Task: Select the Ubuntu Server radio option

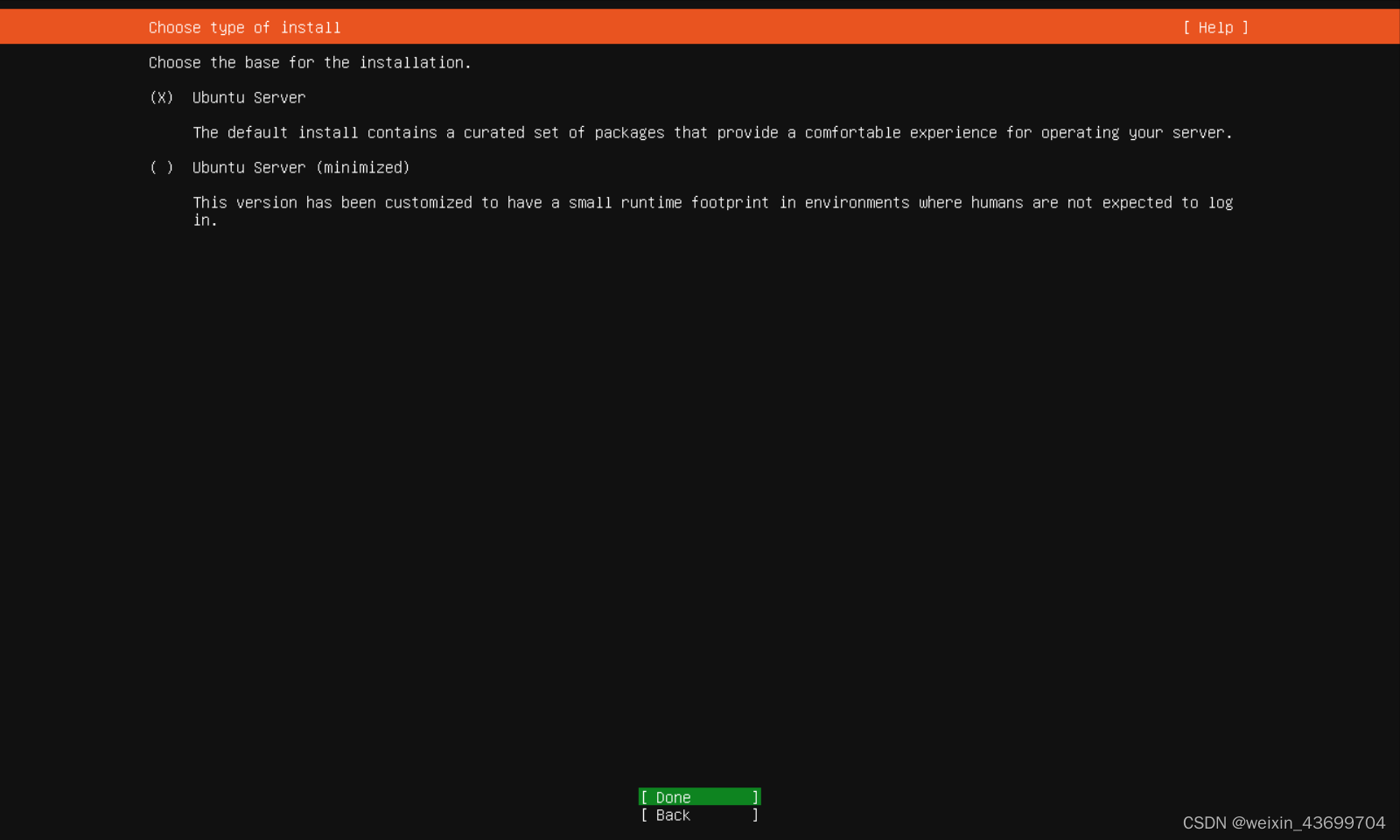Action: [162, 97]
